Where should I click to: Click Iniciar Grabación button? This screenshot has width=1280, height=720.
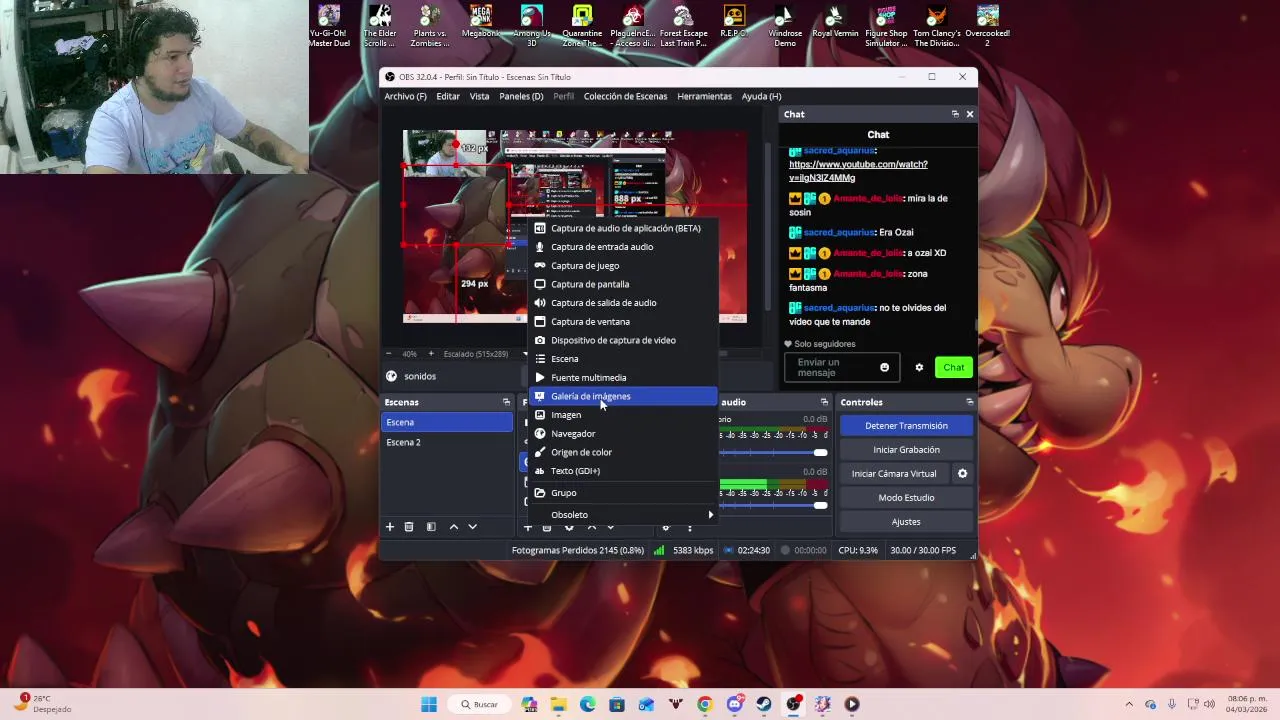pos(906,450)
